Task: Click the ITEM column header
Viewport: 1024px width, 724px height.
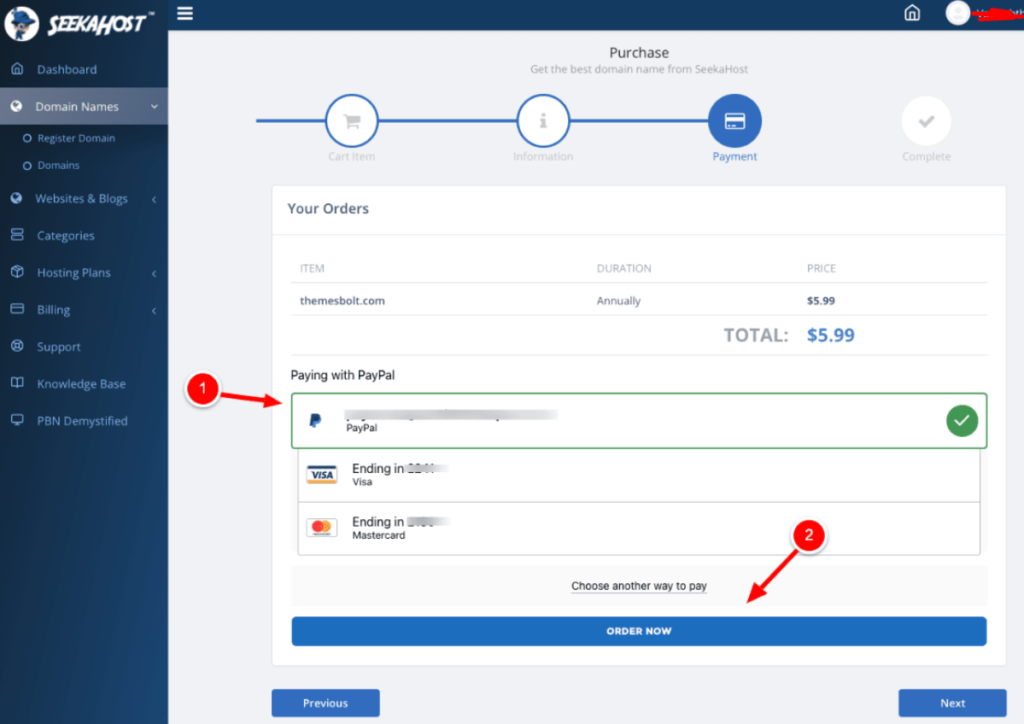Action: 312,268
